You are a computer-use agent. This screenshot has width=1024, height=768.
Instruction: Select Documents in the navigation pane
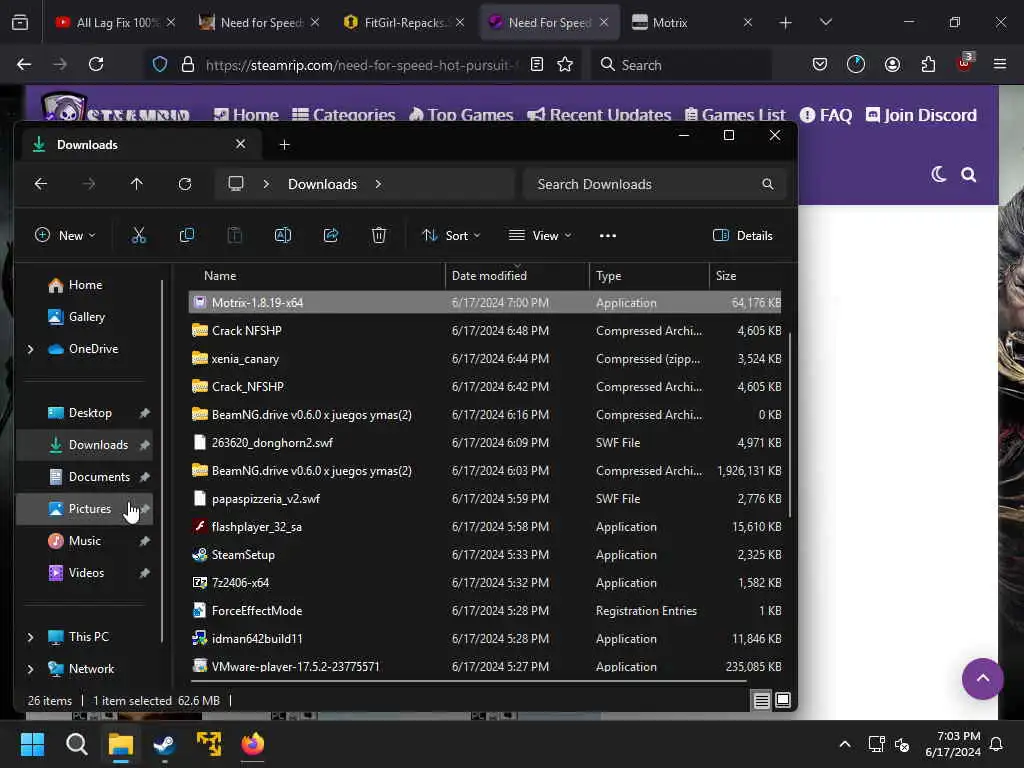coord(85,477)
